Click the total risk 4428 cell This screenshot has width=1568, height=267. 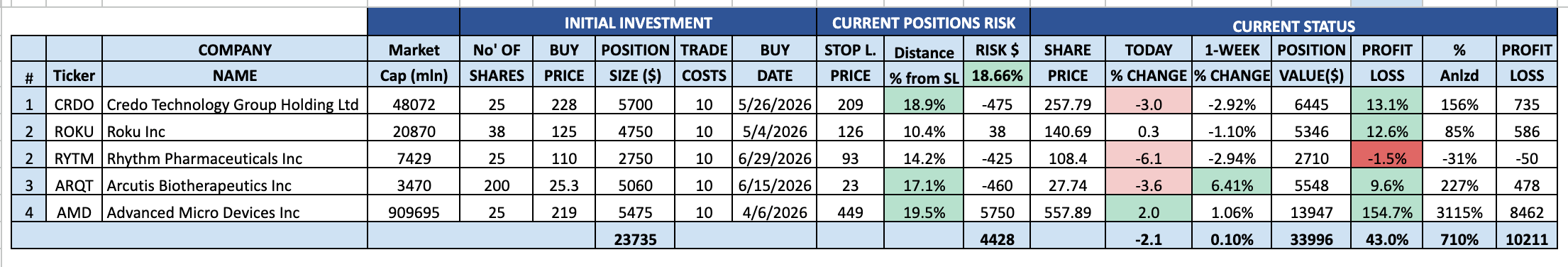tap(997, 239)
